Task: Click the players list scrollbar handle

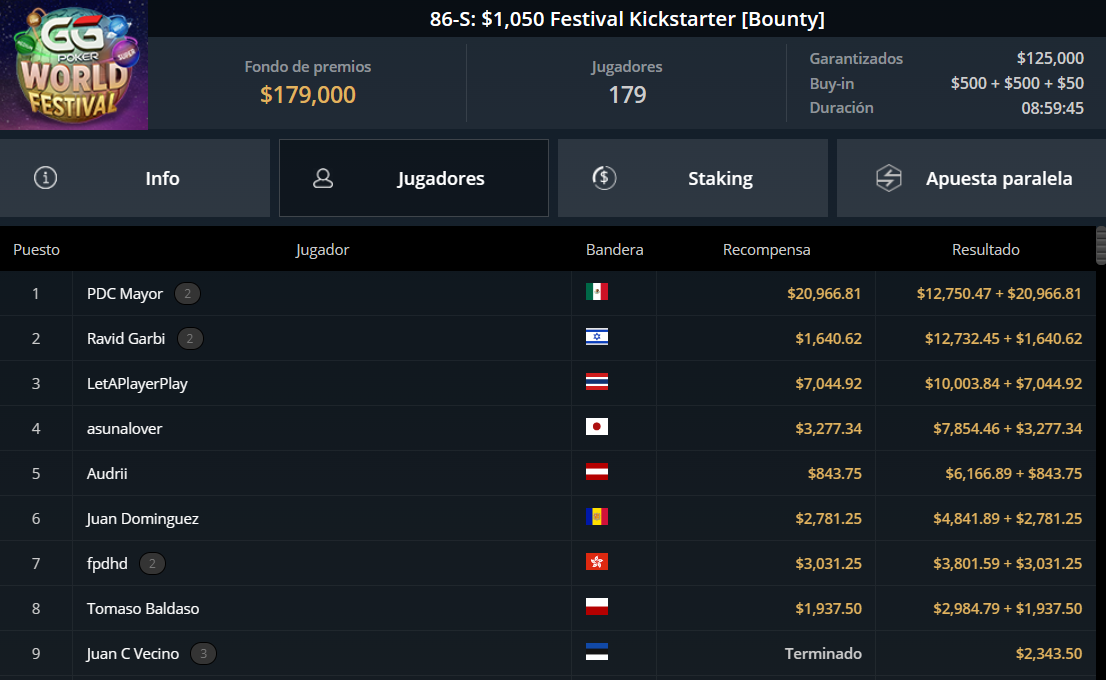Action: click(x=1101, y=245)
